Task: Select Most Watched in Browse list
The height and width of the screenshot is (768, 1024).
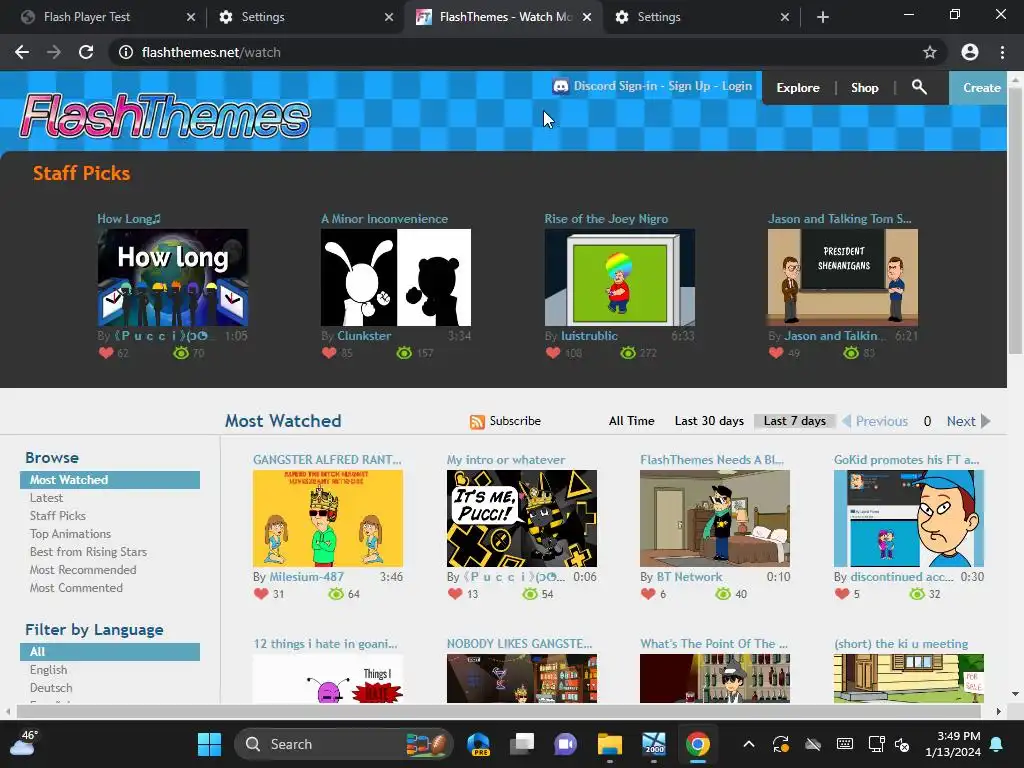Action: pos(110,480)
